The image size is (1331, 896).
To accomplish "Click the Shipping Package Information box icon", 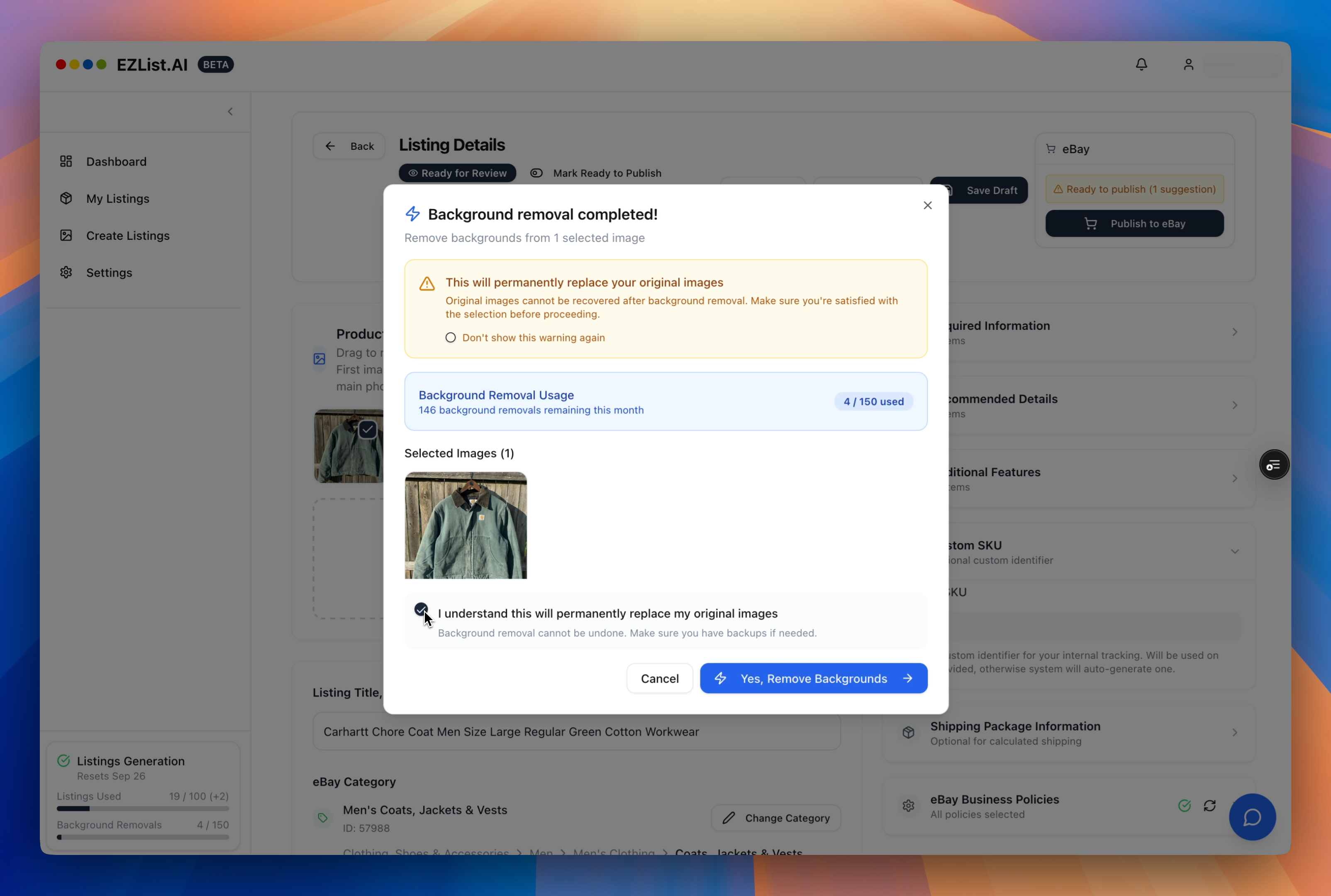I will coord(908,733).
